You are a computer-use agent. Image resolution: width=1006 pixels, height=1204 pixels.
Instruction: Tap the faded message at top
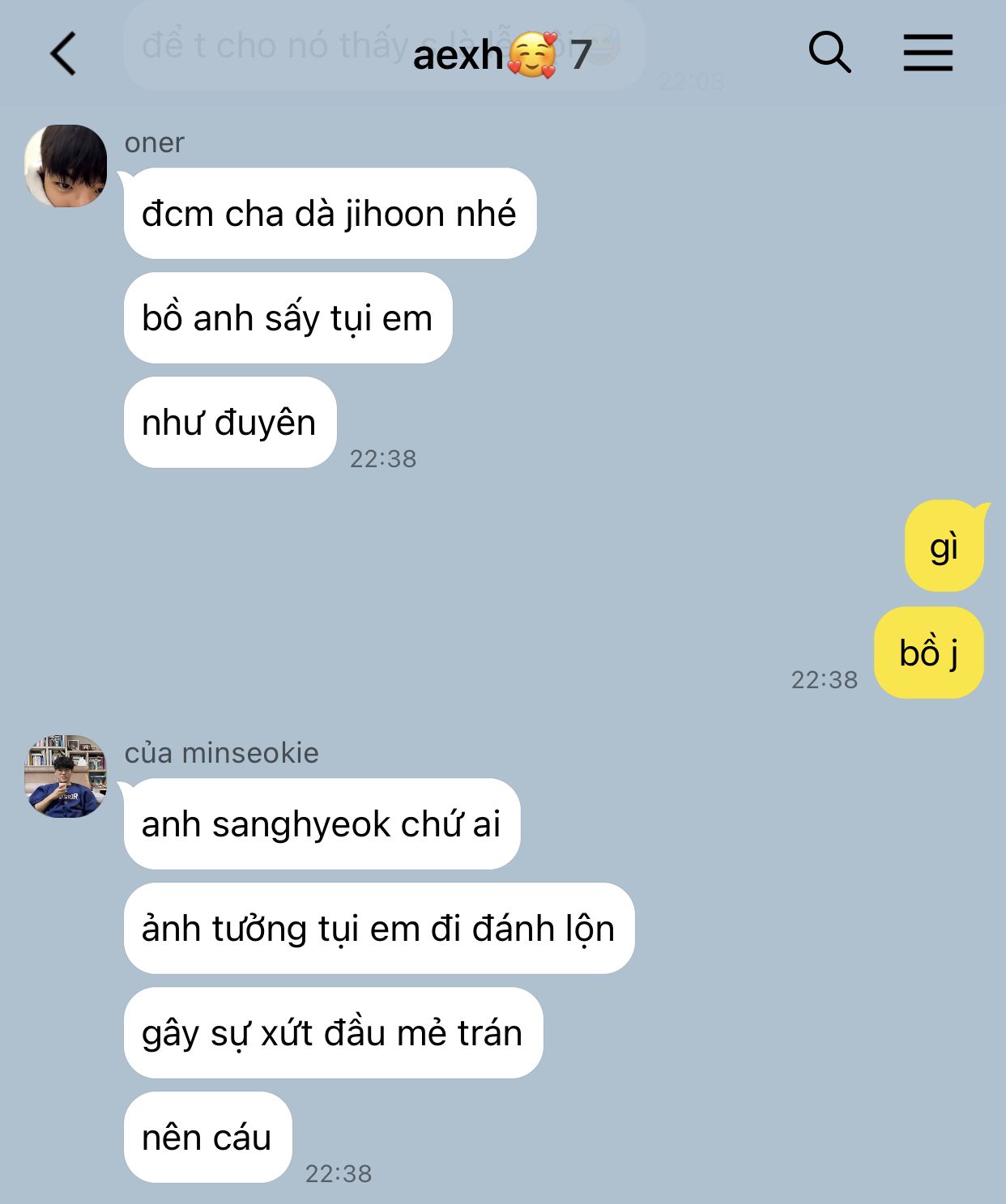[385, 45]
